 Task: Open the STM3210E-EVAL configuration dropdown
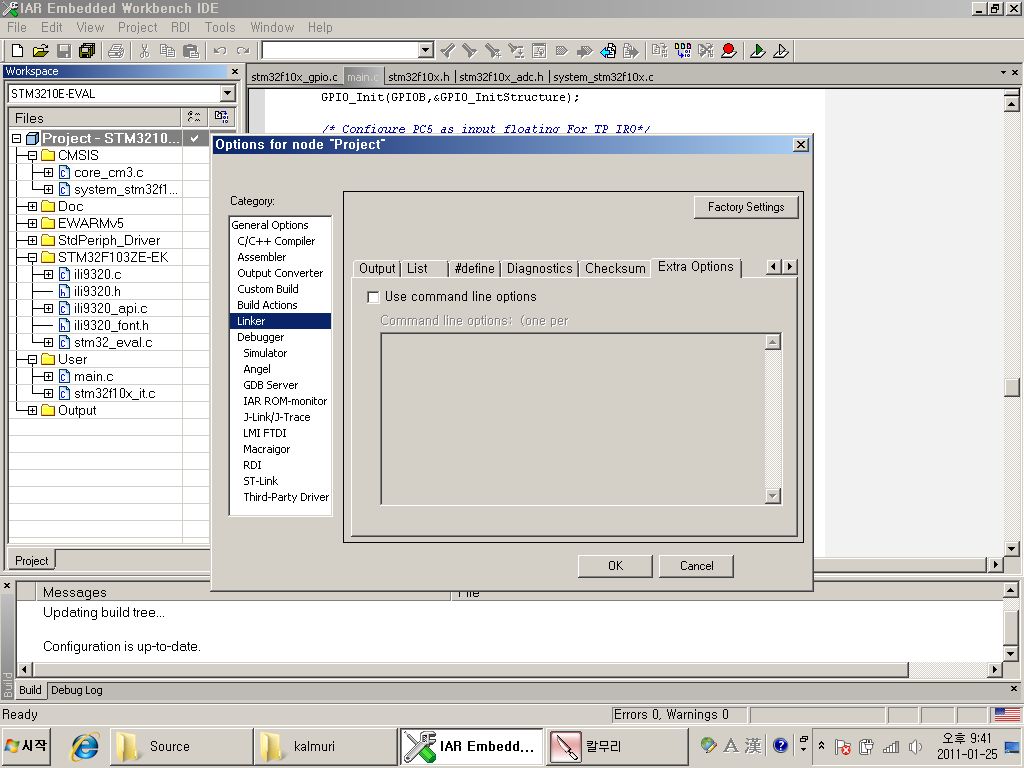click(227, 93)
